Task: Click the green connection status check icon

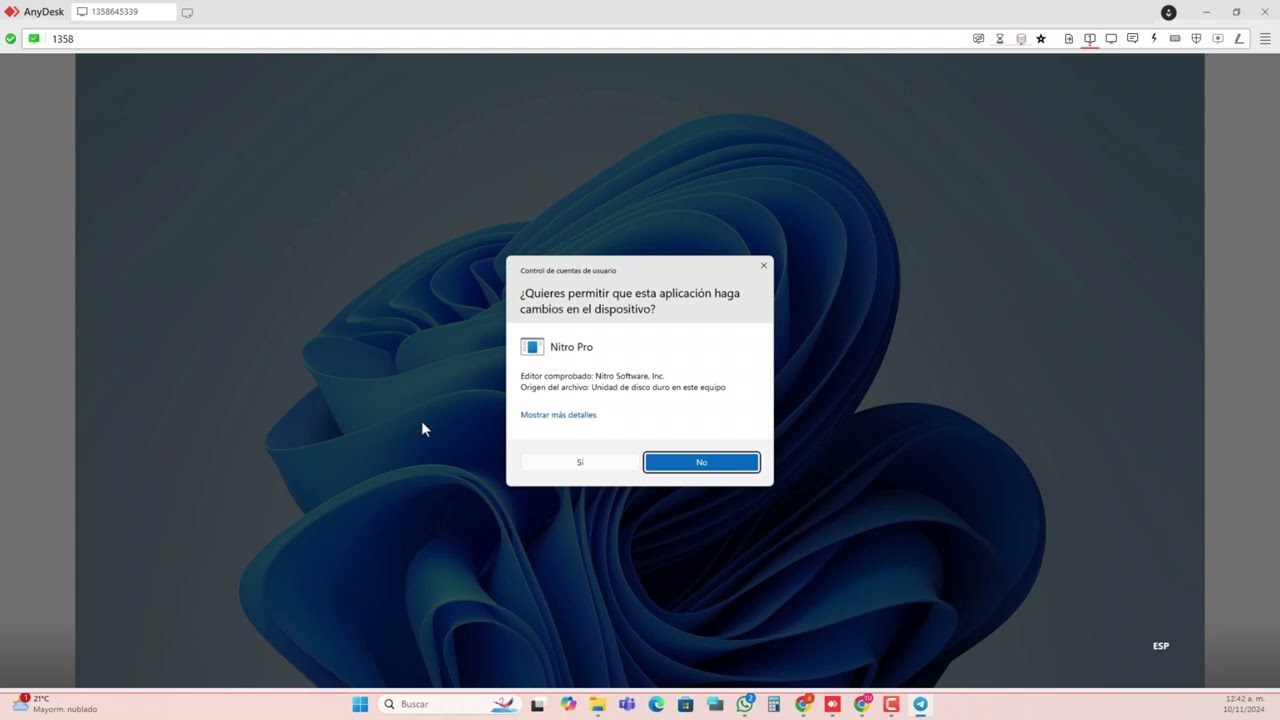Action: 10,39
